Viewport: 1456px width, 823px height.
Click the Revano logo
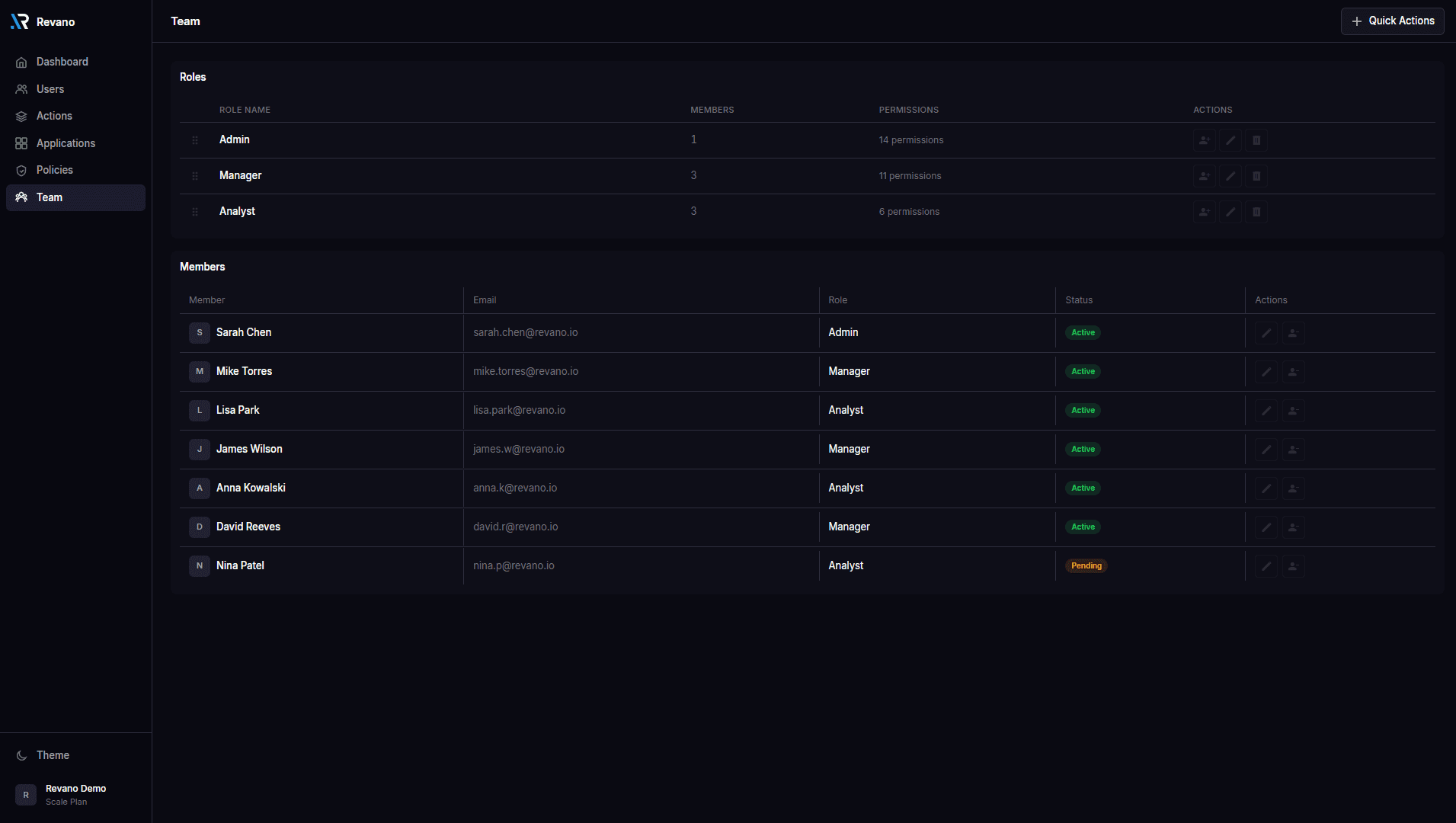pyautogui.click(x=43, y=21)
